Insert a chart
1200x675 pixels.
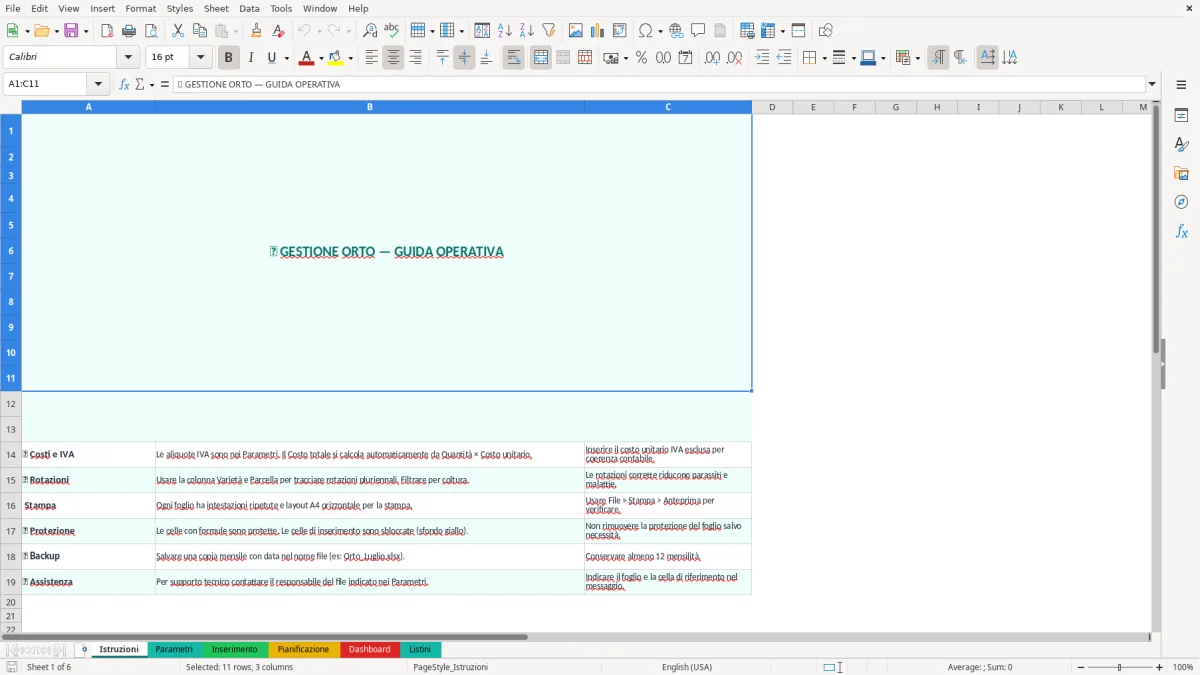point(598,31)
